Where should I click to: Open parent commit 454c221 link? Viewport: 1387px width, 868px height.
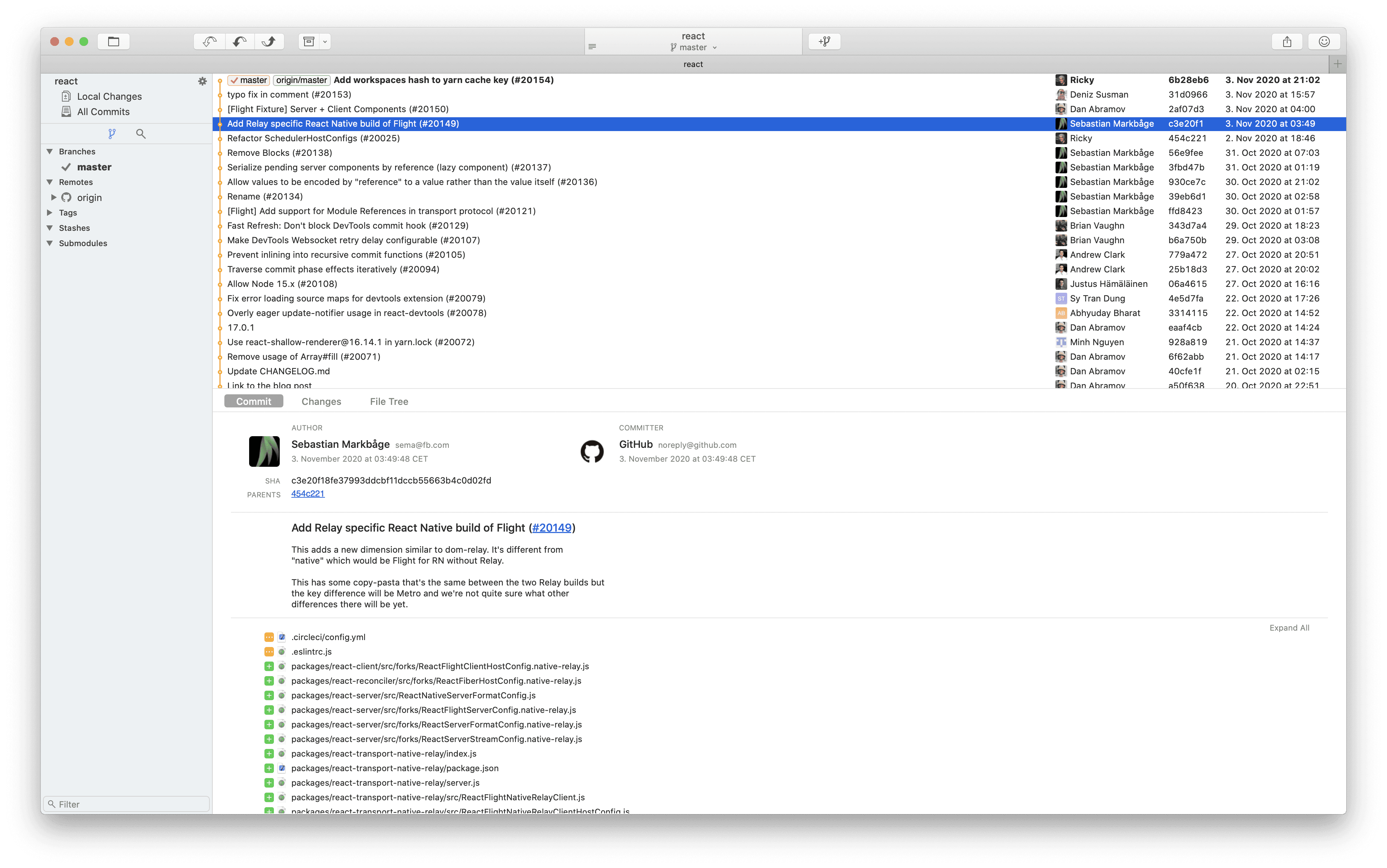coord(308,494)
